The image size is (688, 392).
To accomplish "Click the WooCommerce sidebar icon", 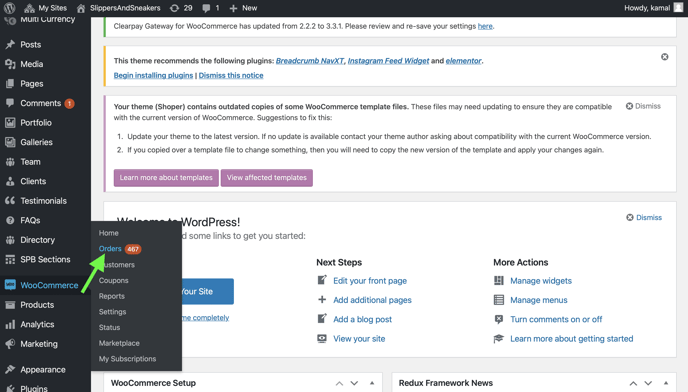I will point(10,285).
